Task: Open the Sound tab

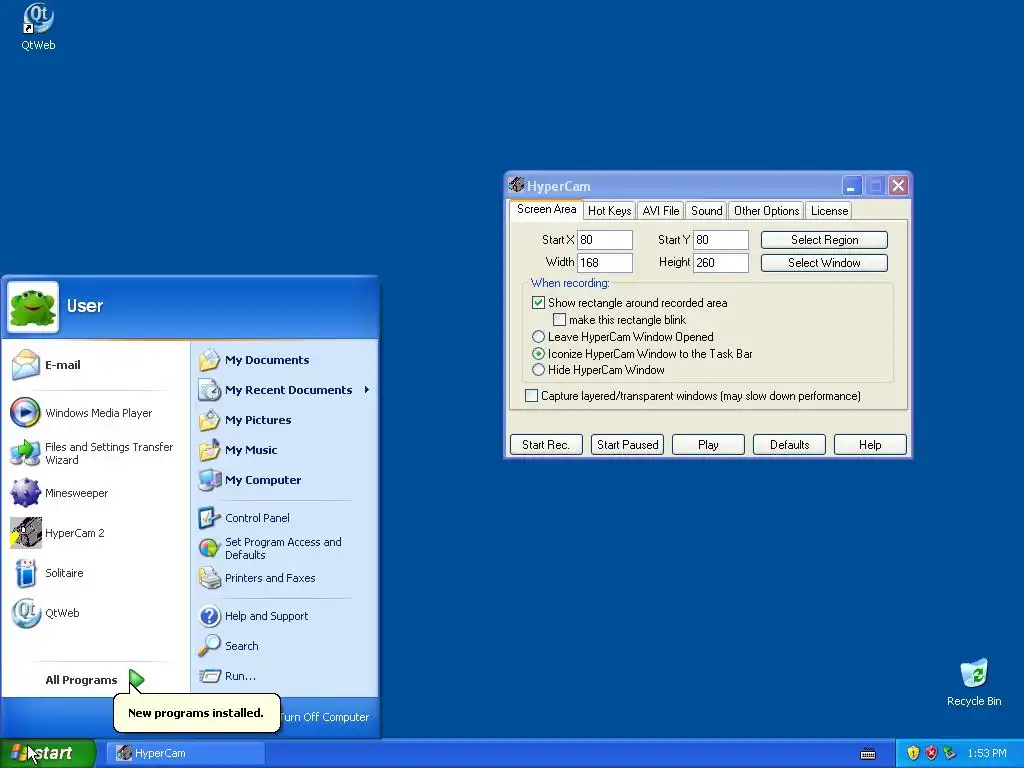Action: pyautogui.click(x=707, y=211)
